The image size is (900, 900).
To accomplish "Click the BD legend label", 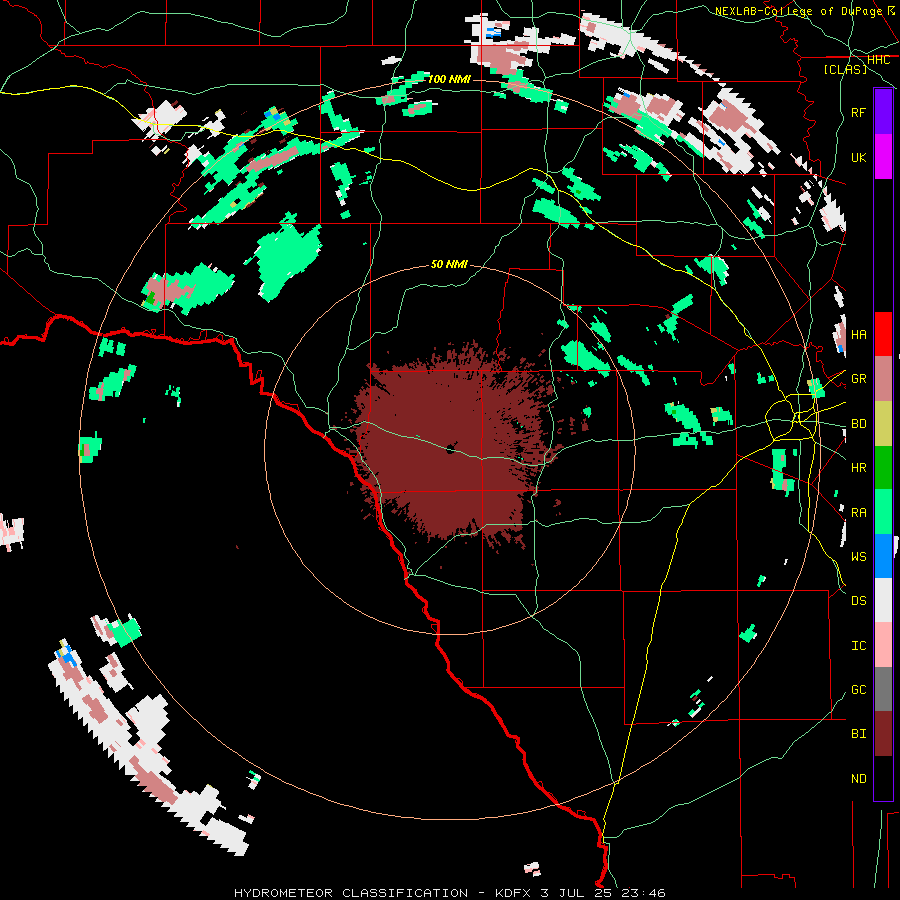I will 859,424.
